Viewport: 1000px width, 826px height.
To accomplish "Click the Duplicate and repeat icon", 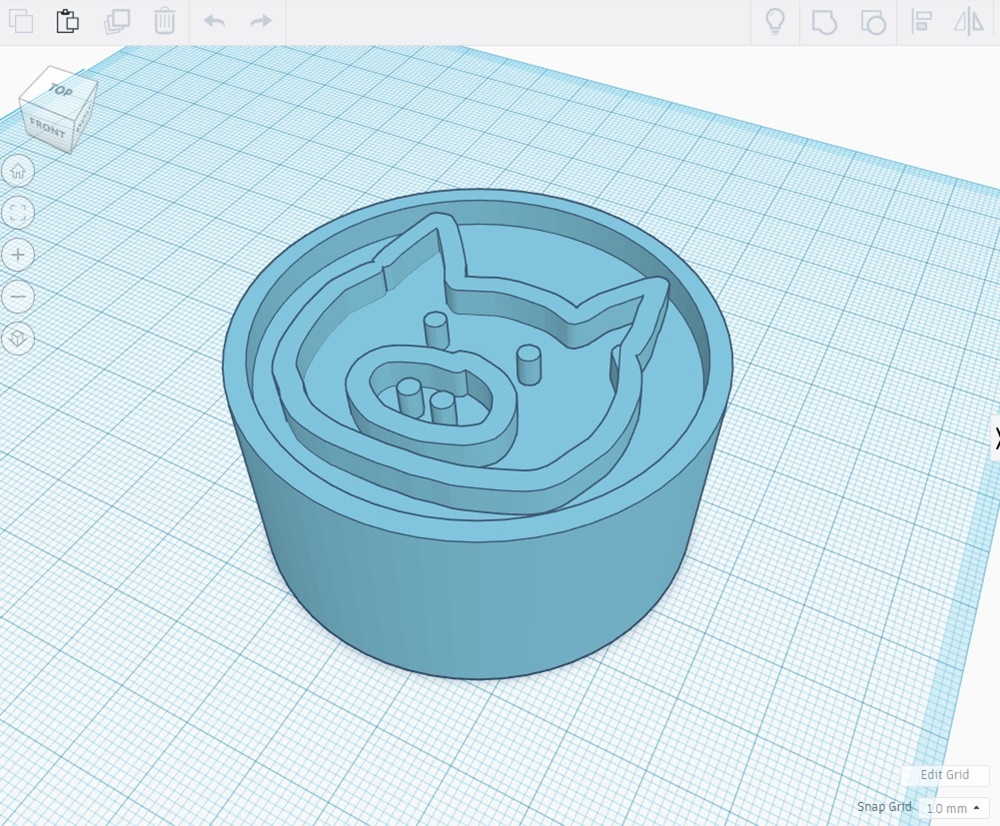I will click(117, 21).
